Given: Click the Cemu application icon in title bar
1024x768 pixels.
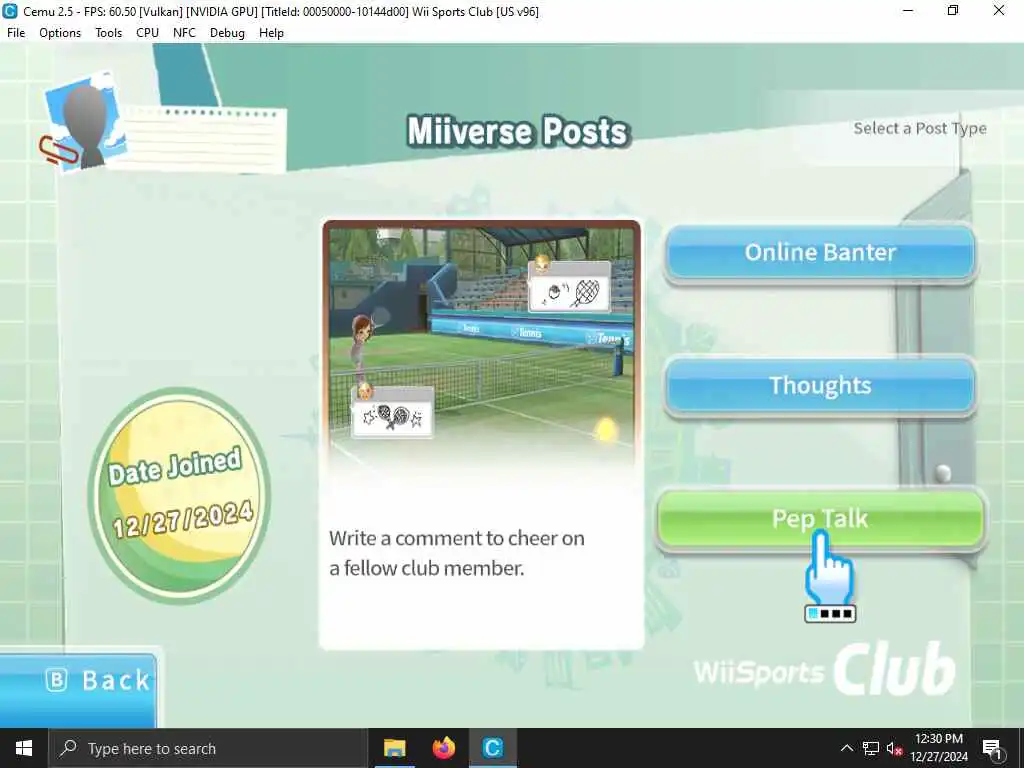Looking at the screenshot, I should coord(10,11).
